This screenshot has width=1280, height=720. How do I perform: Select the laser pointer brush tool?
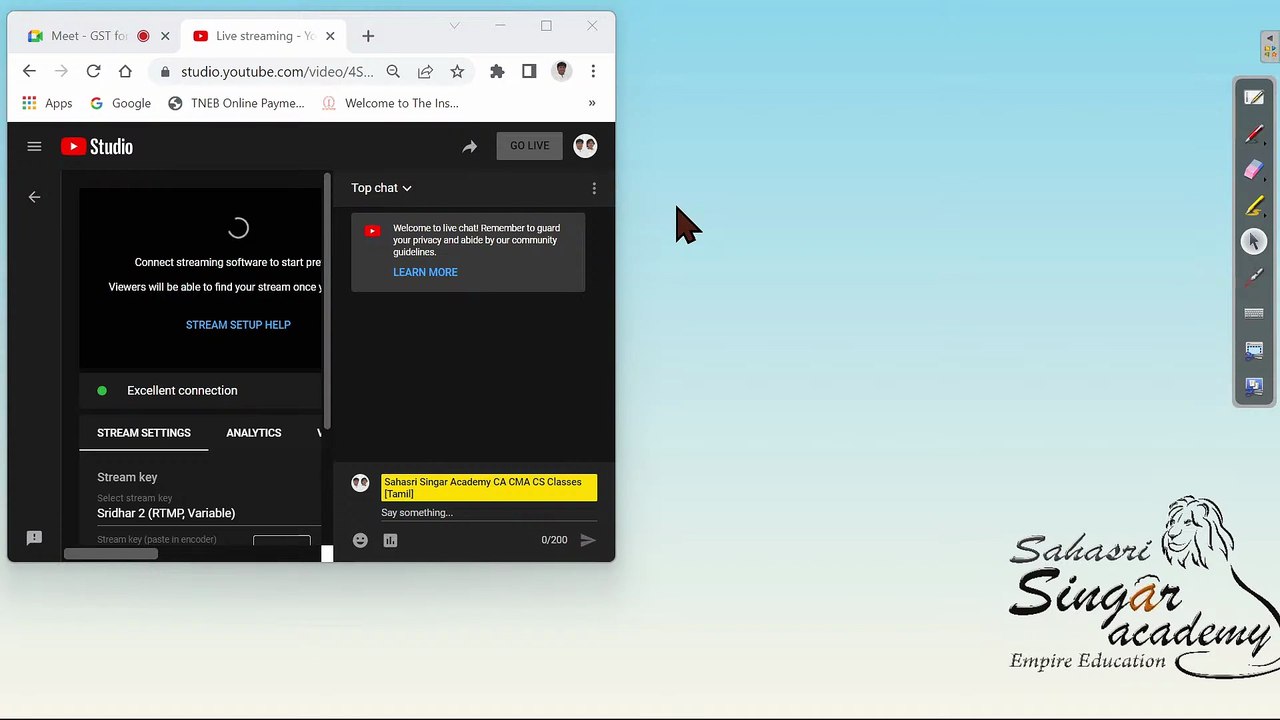point(1254,278)
